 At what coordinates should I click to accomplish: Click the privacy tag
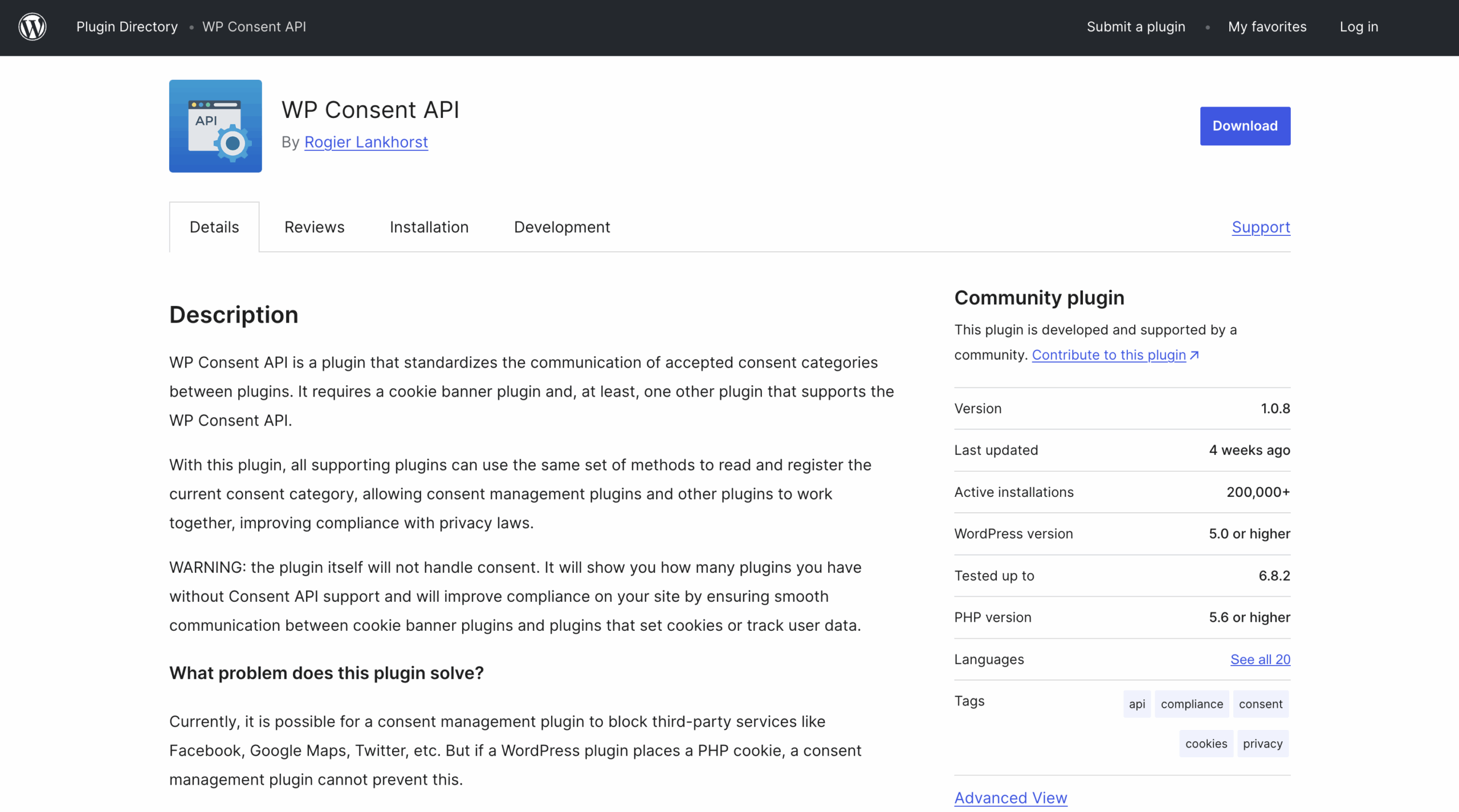point(1262,743)
